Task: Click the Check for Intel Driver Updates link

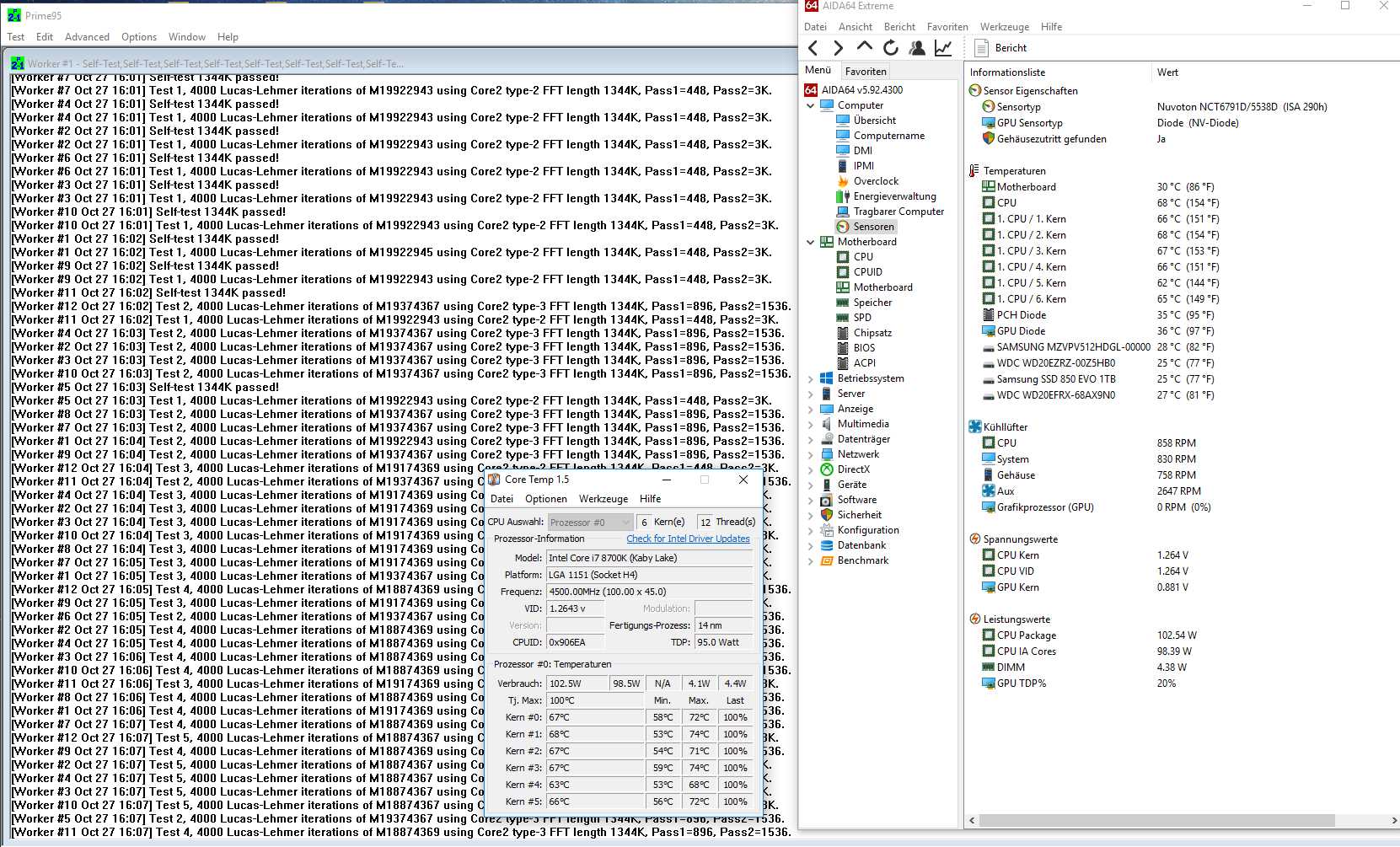Action: click(688, 539)
